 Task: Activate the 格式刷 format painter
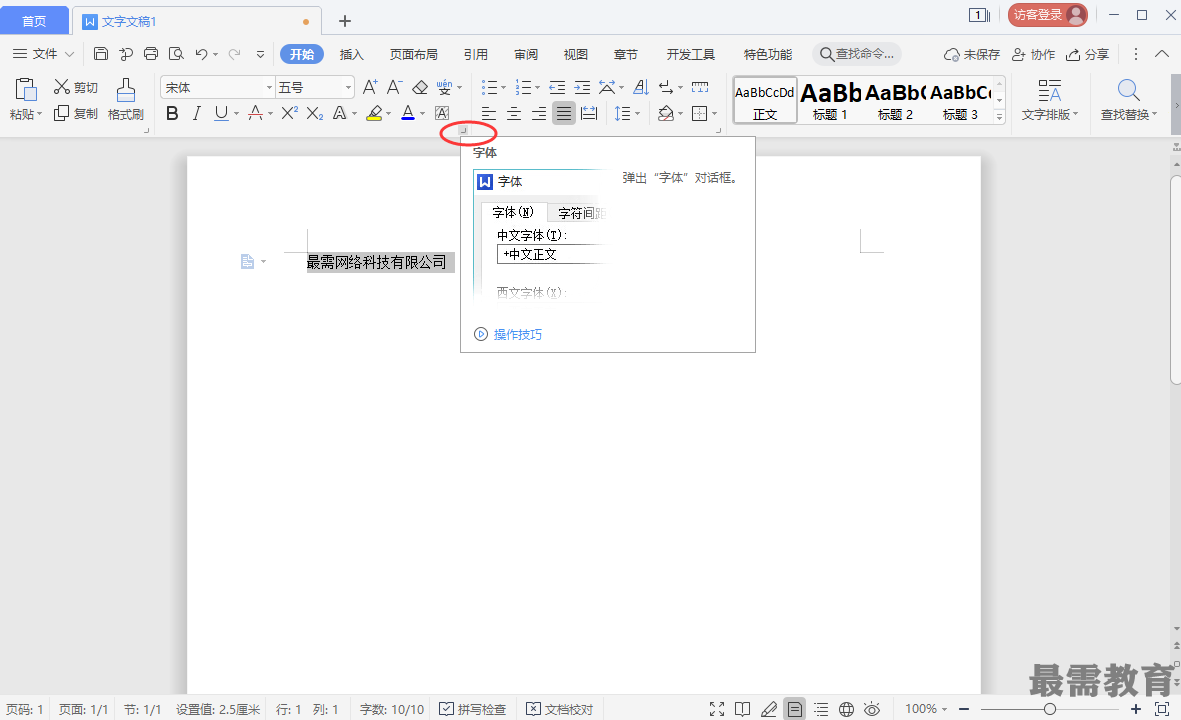point(126,99)
